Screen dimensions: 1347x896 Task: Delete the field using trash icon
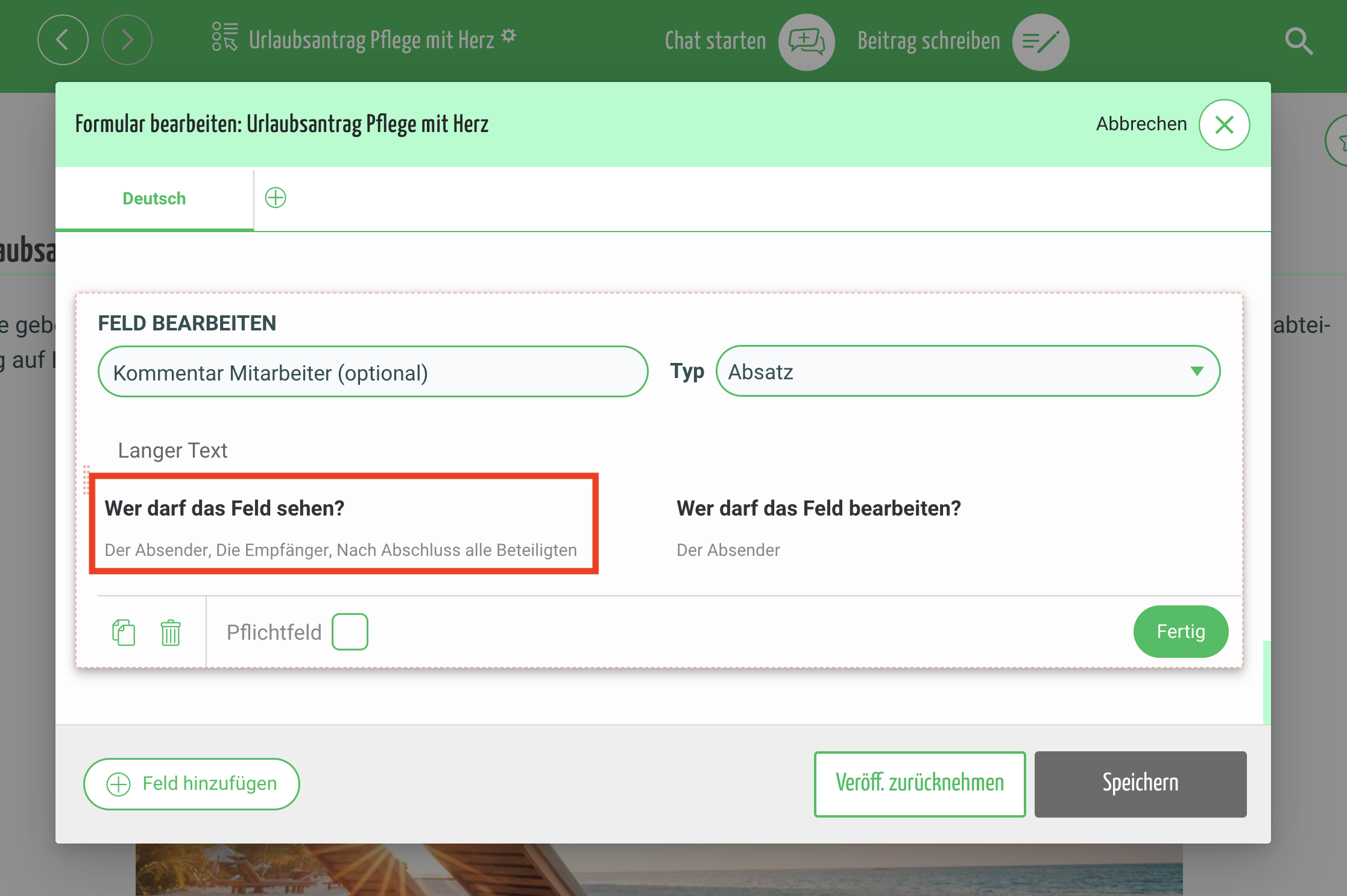(171, 633)
